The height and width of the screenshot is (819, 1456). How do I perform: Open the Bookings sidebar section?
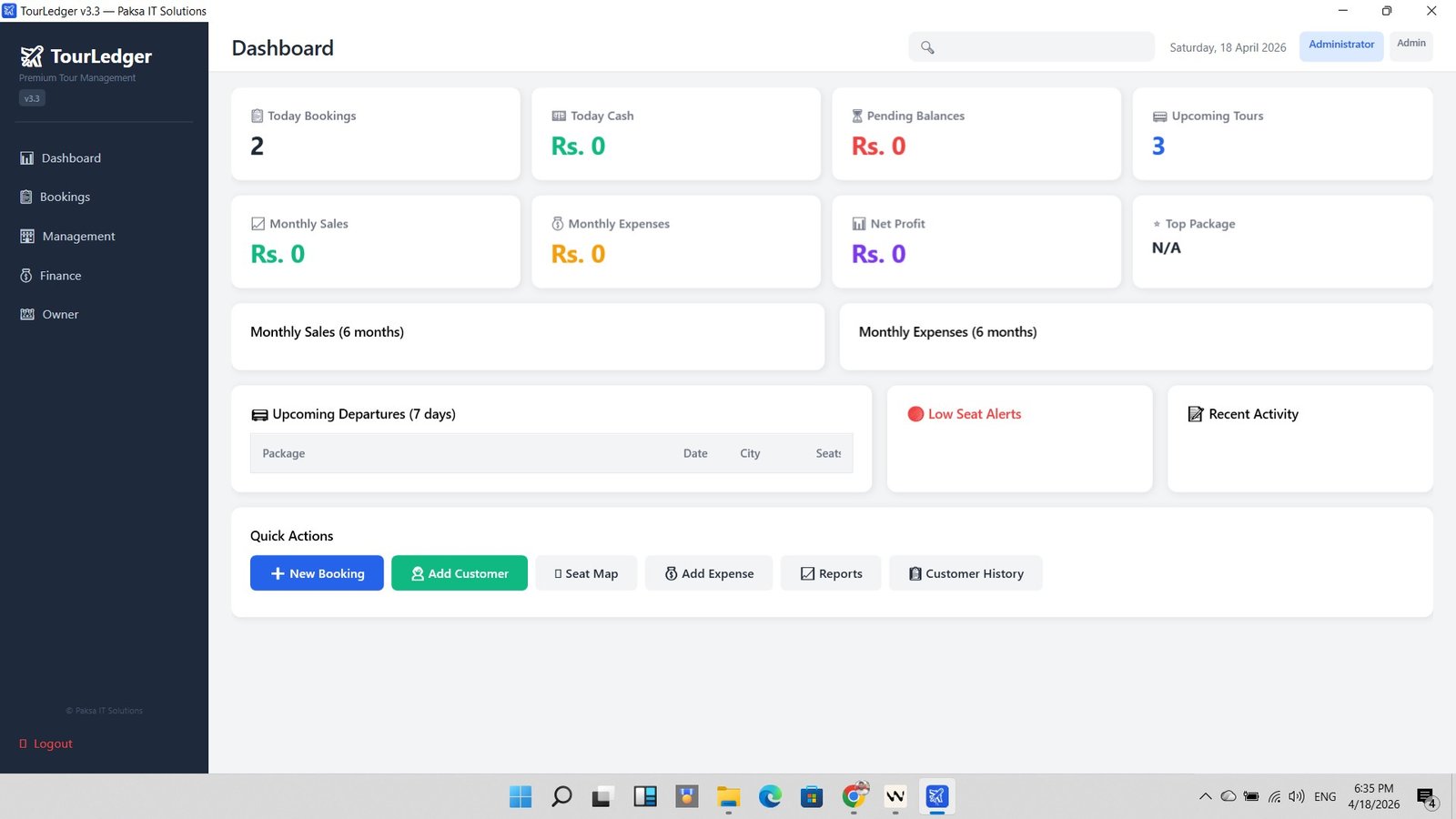coord(65,197)
